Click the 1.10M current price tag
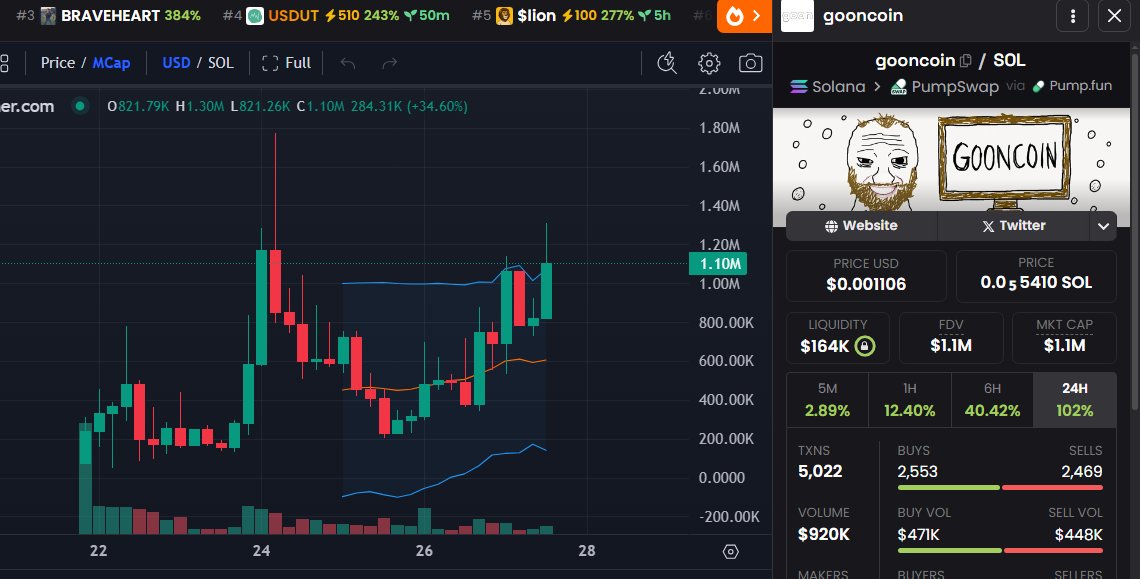Viewport: 1140px width, 579px height. (x=718, y=263)
